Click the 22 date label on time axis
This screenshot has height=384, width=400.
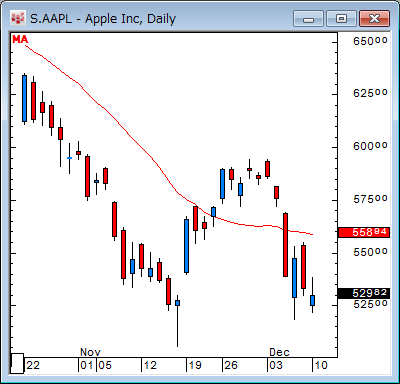(x=33, y=366)
